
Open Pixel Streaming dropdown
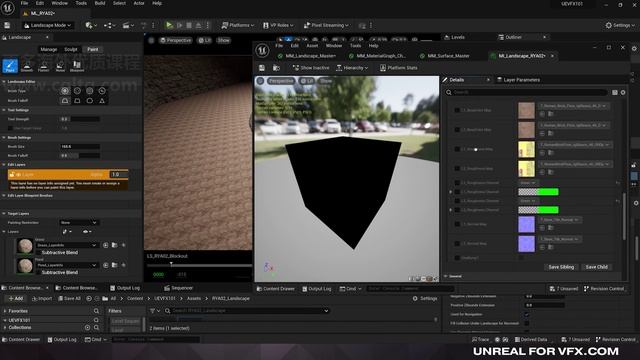click(x=327, y=25)
